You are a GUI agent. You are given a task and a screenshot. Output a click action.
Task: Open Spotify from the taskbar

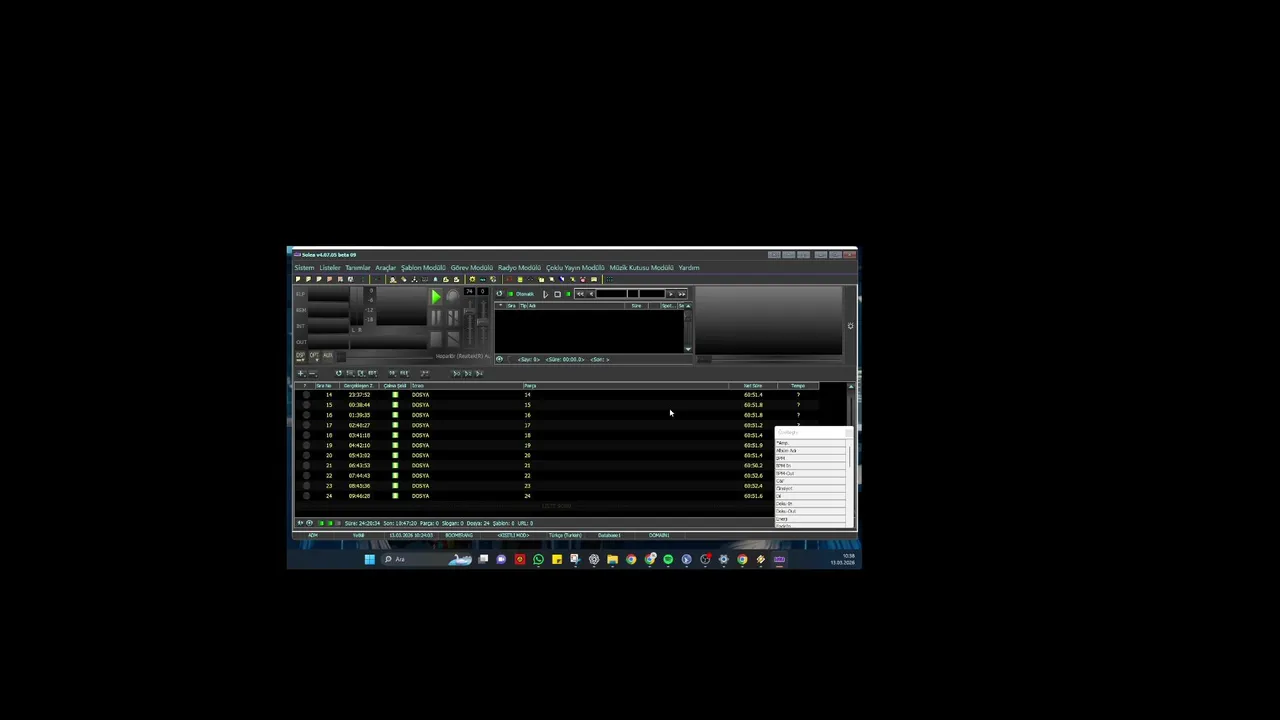(x=668, y=559)
